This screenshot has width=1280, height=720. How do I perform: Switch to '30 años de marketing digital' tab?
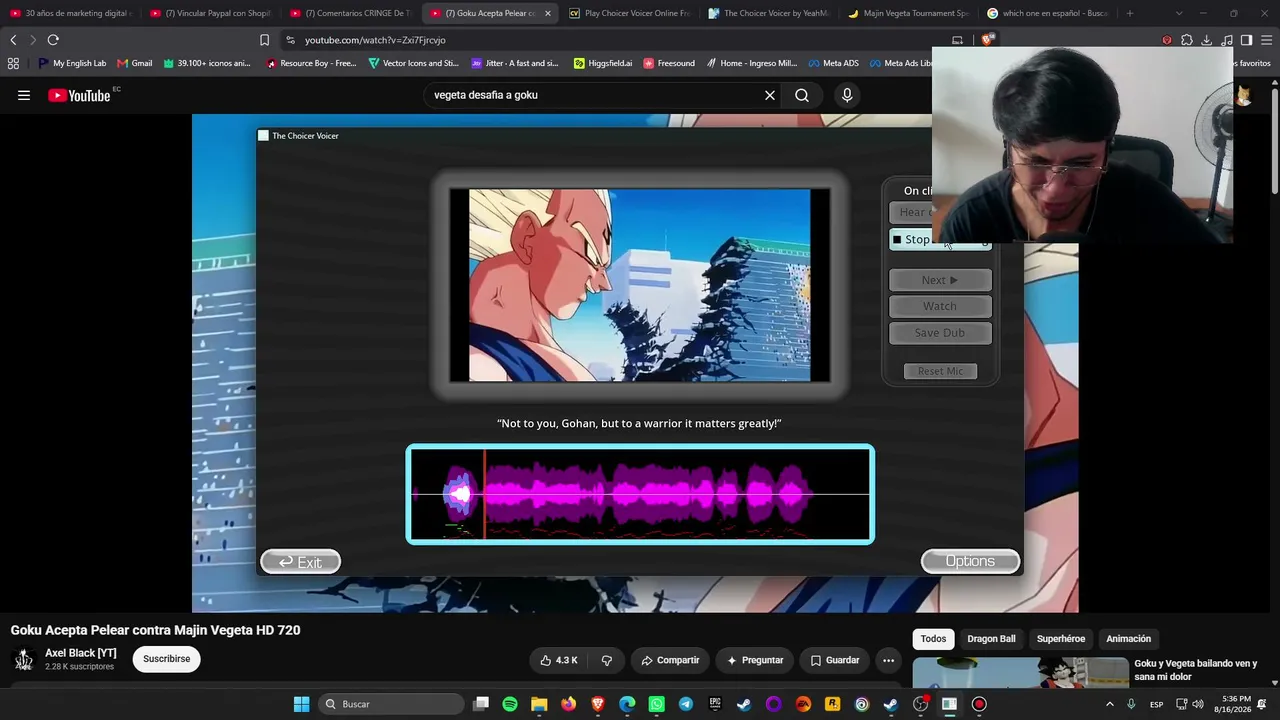point(70,13)
